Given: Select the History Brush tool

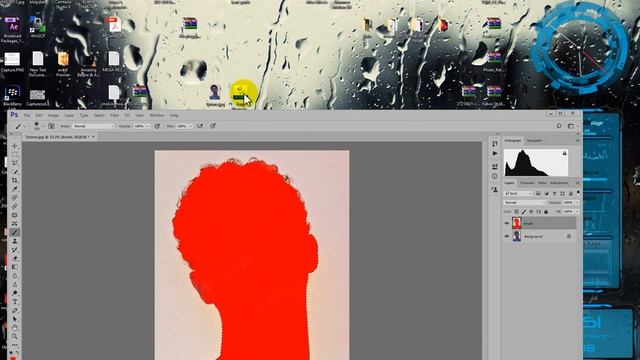Looking at the screenshot, I should pos(15,249).
